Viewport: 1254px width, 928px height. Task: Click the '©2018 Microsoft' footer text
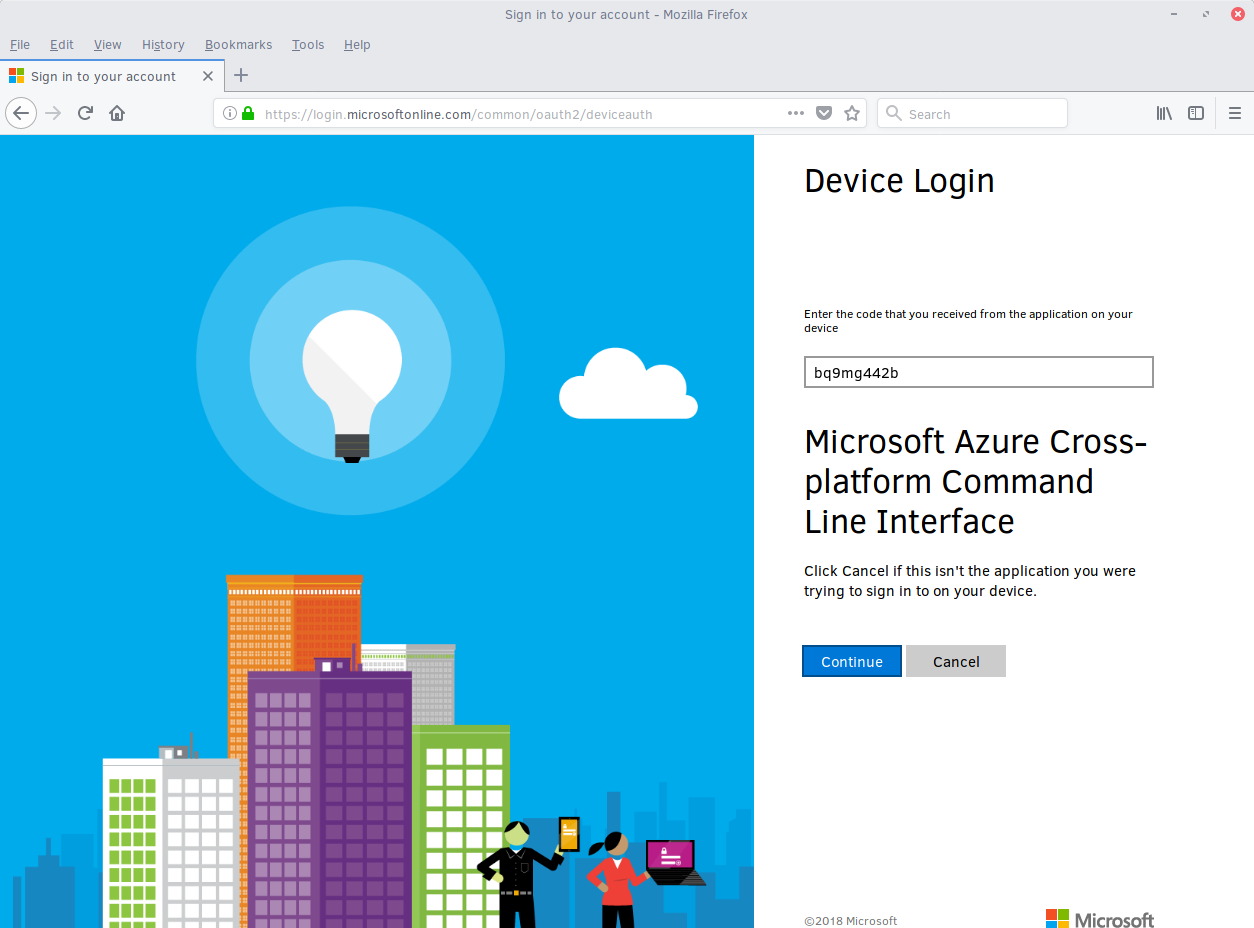point(851,921)
